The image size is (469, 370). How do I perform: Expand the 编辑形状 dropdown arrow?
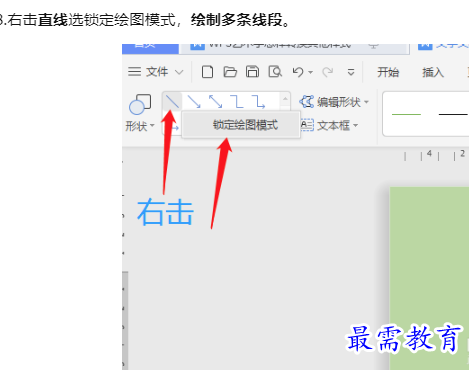(x=366, y=102)
